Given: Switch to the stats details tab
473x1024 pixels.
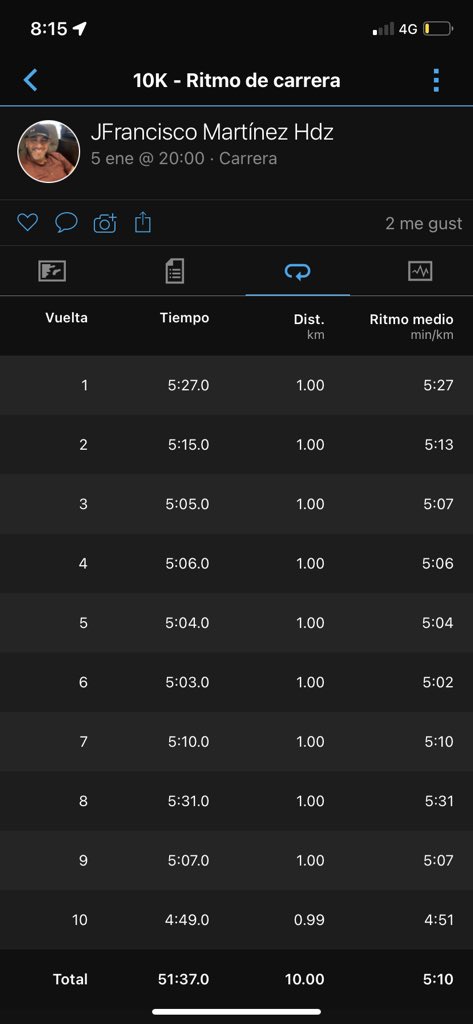Looking at the screenshot, I should pos(174,271).
